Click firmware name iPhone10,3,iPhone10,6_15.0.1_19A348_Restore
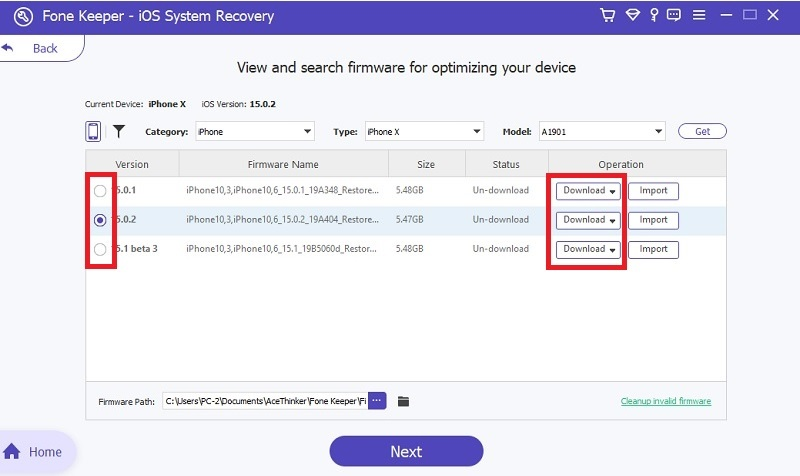This screenshot has width=800, height=476. pyautogui.click(x=282, y=190)
